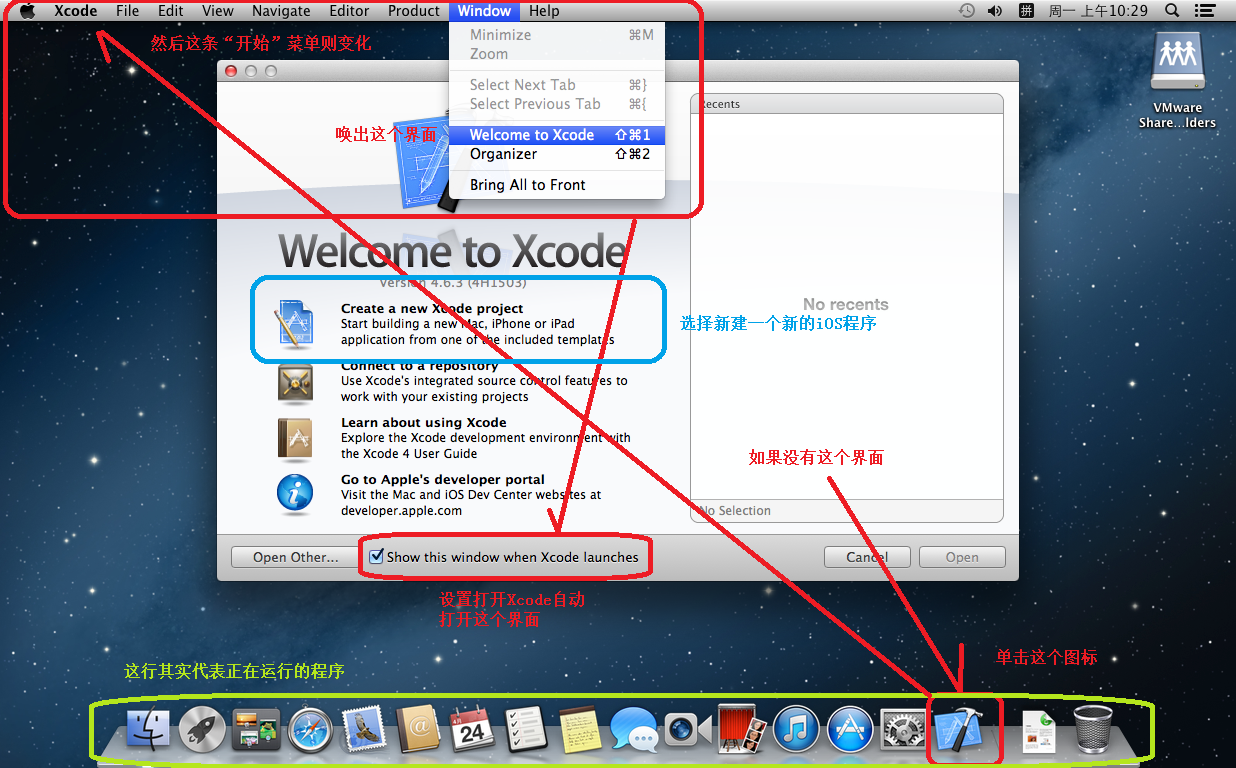The height and width of the screenshot is (768, 1236).
Task: Choose Organizer from Window menu
Action: coord(557,154)
